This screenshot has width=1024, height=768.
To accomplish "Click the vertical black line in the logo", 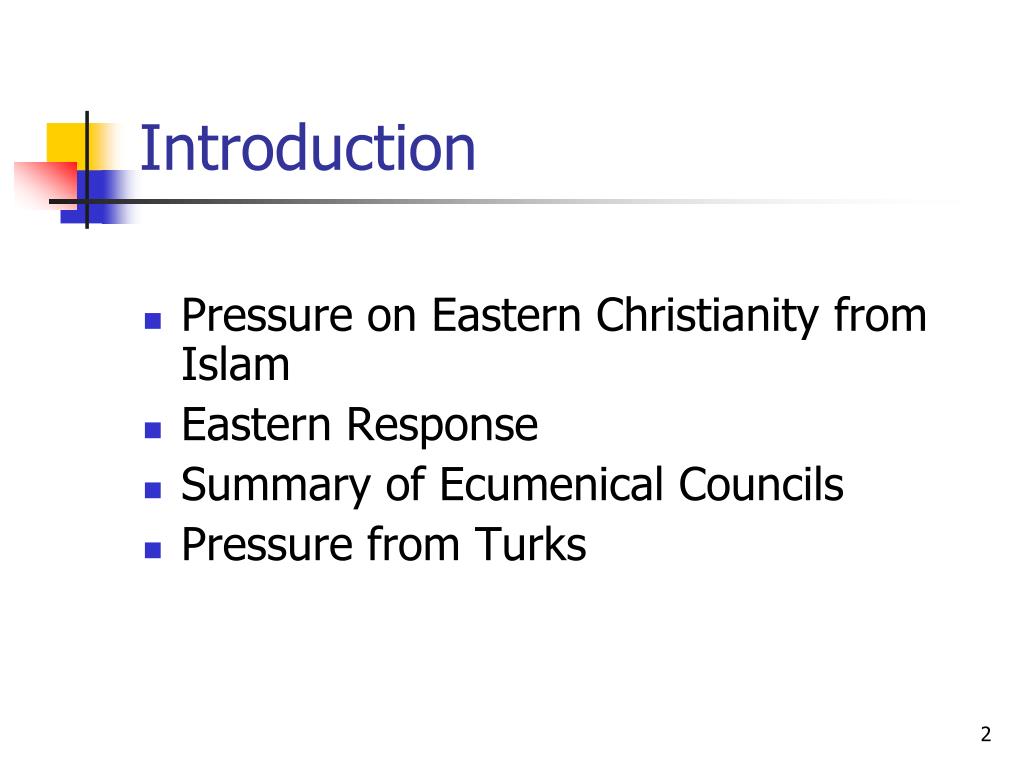I will (x=87, y=170).
